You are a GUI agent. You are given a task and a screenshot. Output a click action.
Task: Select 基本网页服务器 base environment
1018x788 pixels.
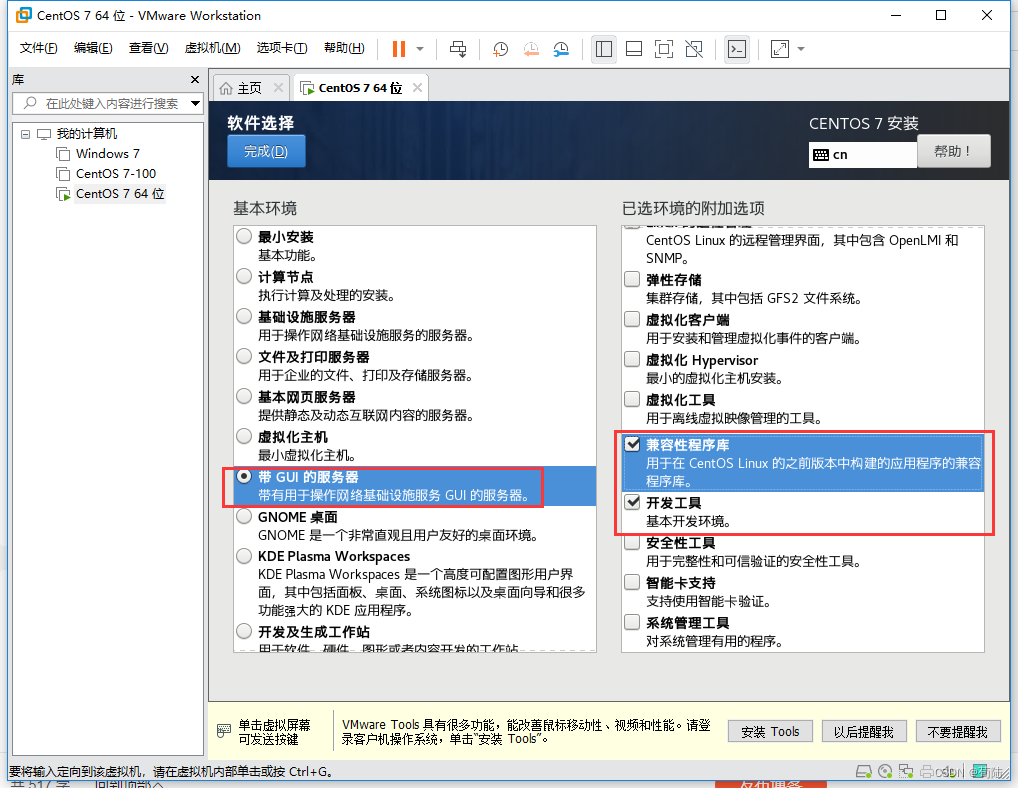244,396
